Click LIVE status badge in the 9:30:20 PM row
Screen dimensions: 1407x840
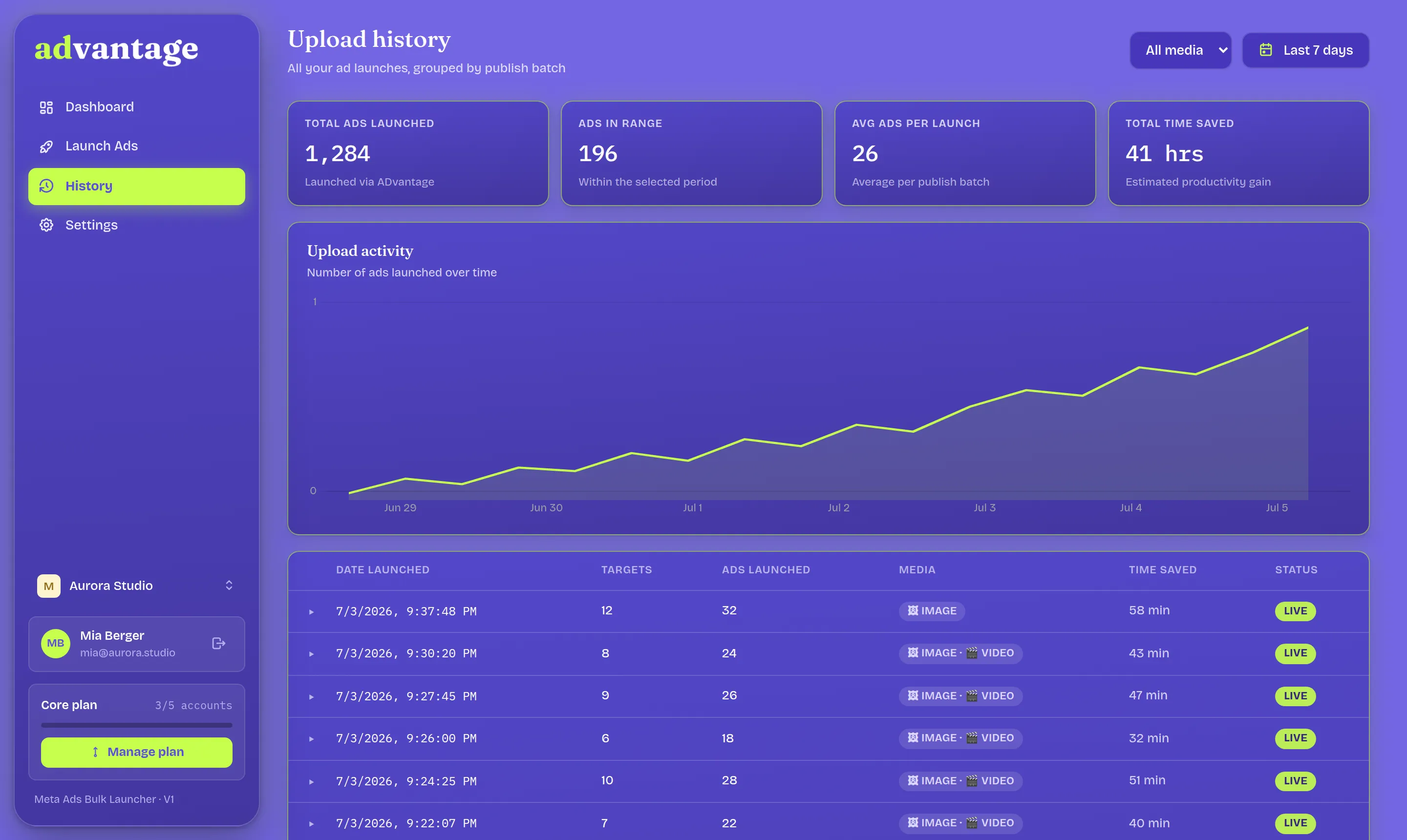click(1295, 653)
